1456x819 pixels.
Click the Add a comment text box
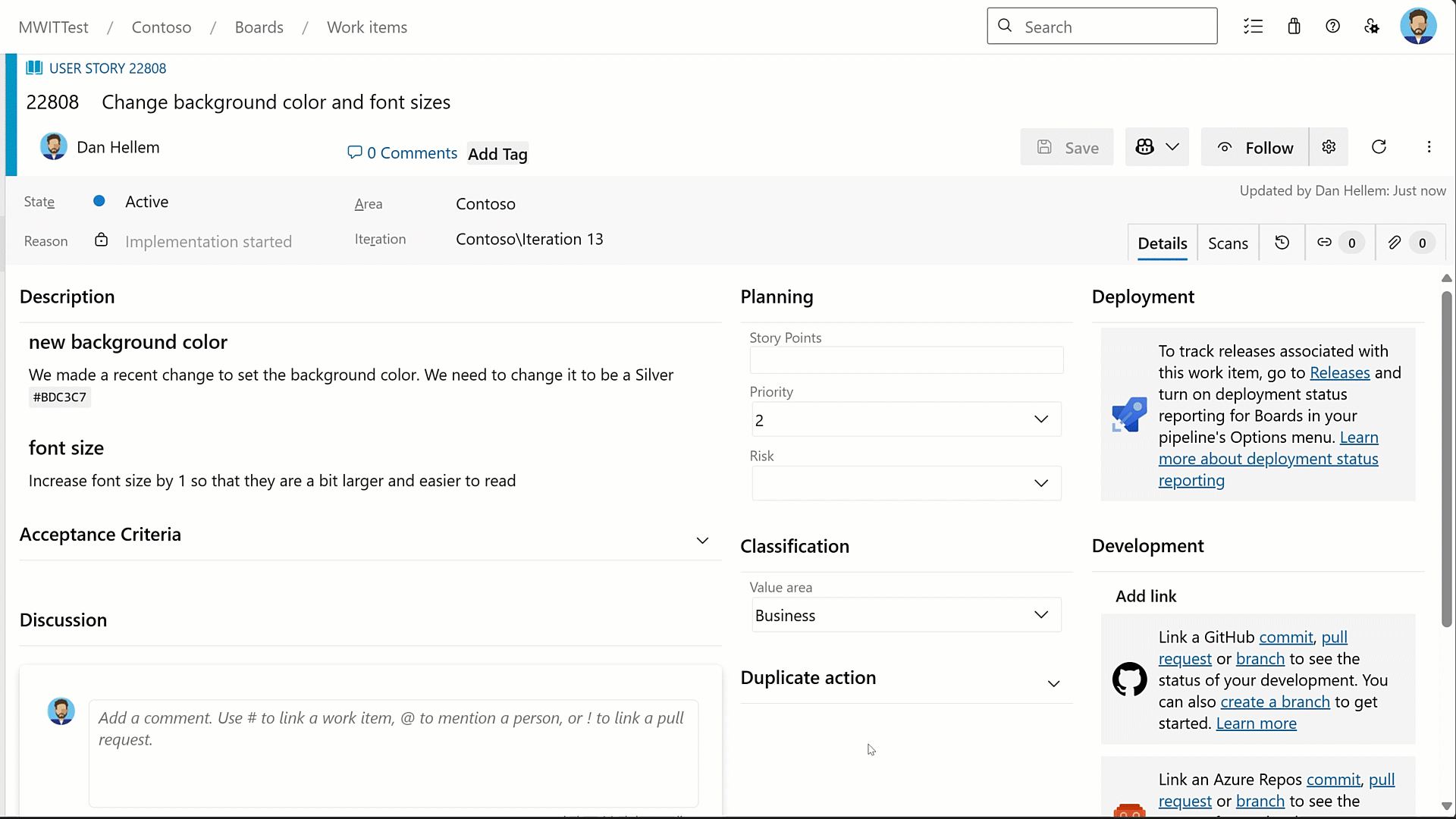[394, 753]
